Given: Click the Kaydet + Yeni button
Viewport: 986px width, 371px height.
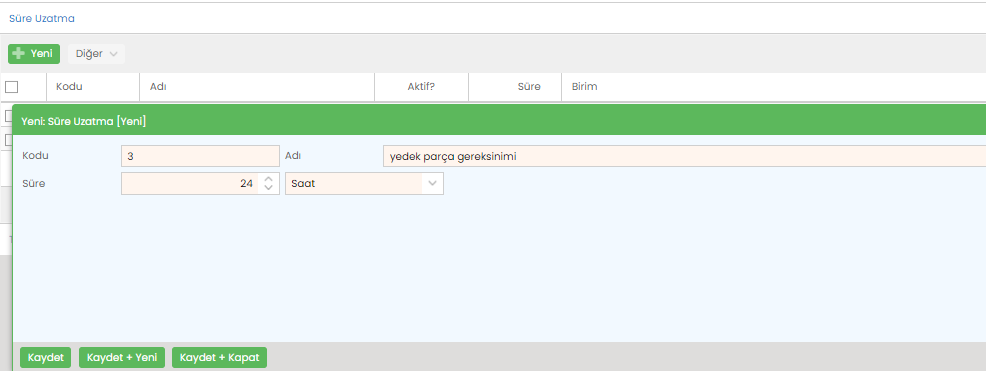Looking at the screenshot, I should click(x=122, y=357).
